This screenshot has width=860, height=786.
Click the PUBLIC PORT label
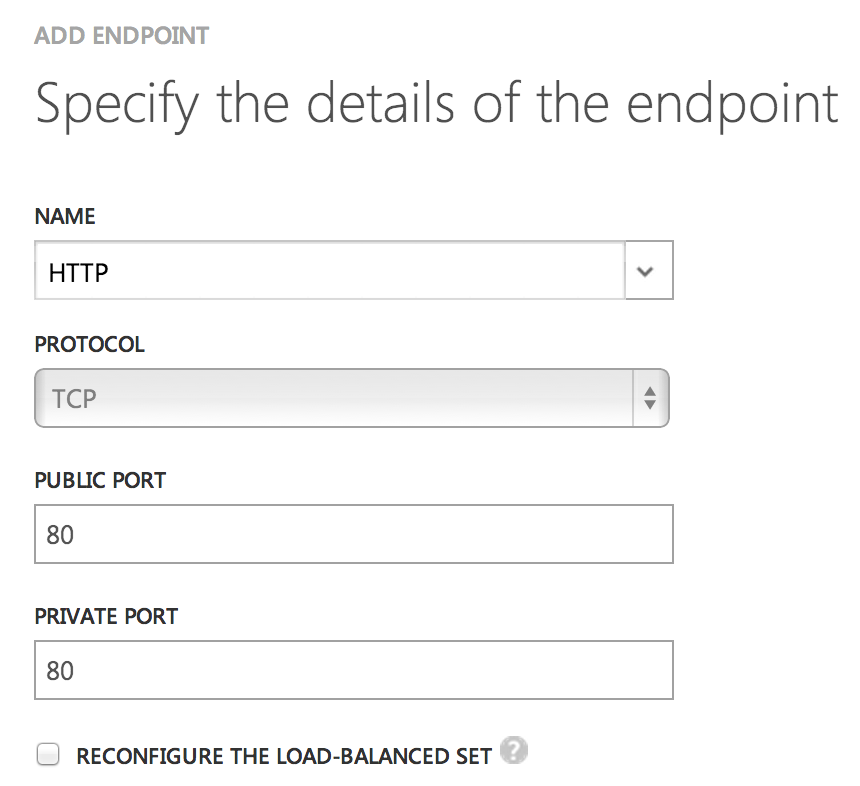[x=100, y=480]
